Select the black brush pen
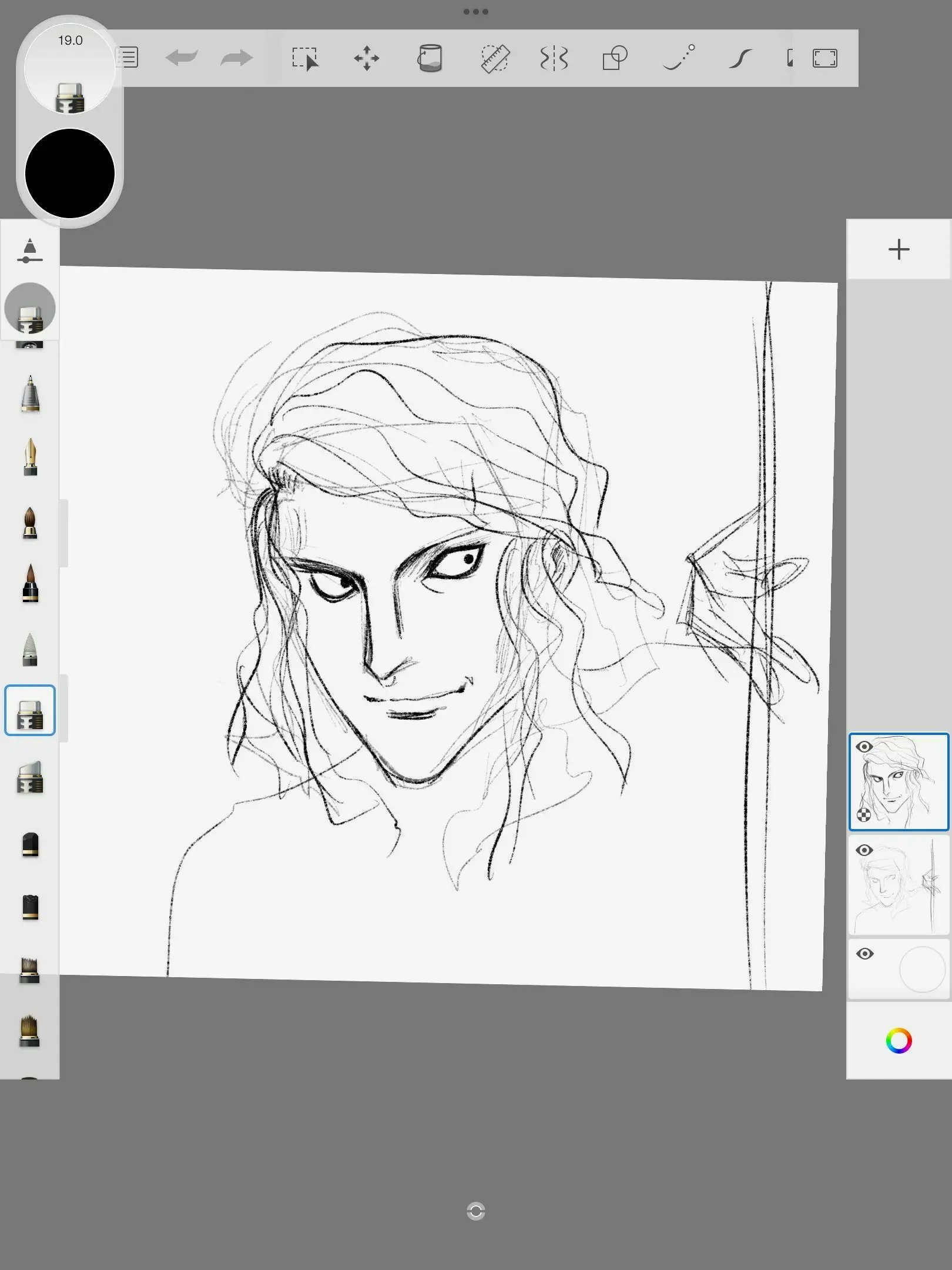Viewport: 952px width, 1270px height. (30, 584)
